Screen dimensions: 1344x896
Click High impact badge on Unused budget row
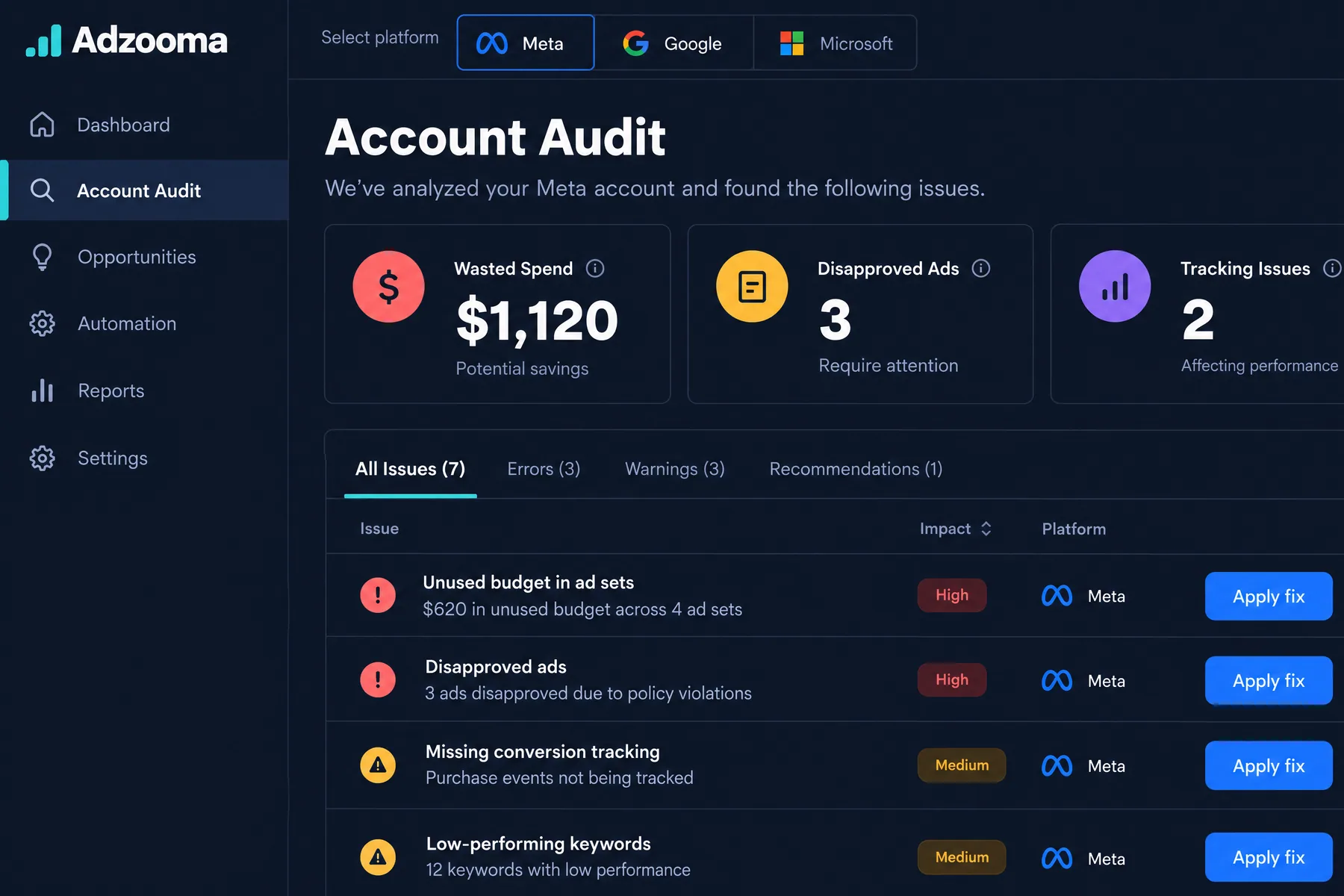tap(952, 595)
